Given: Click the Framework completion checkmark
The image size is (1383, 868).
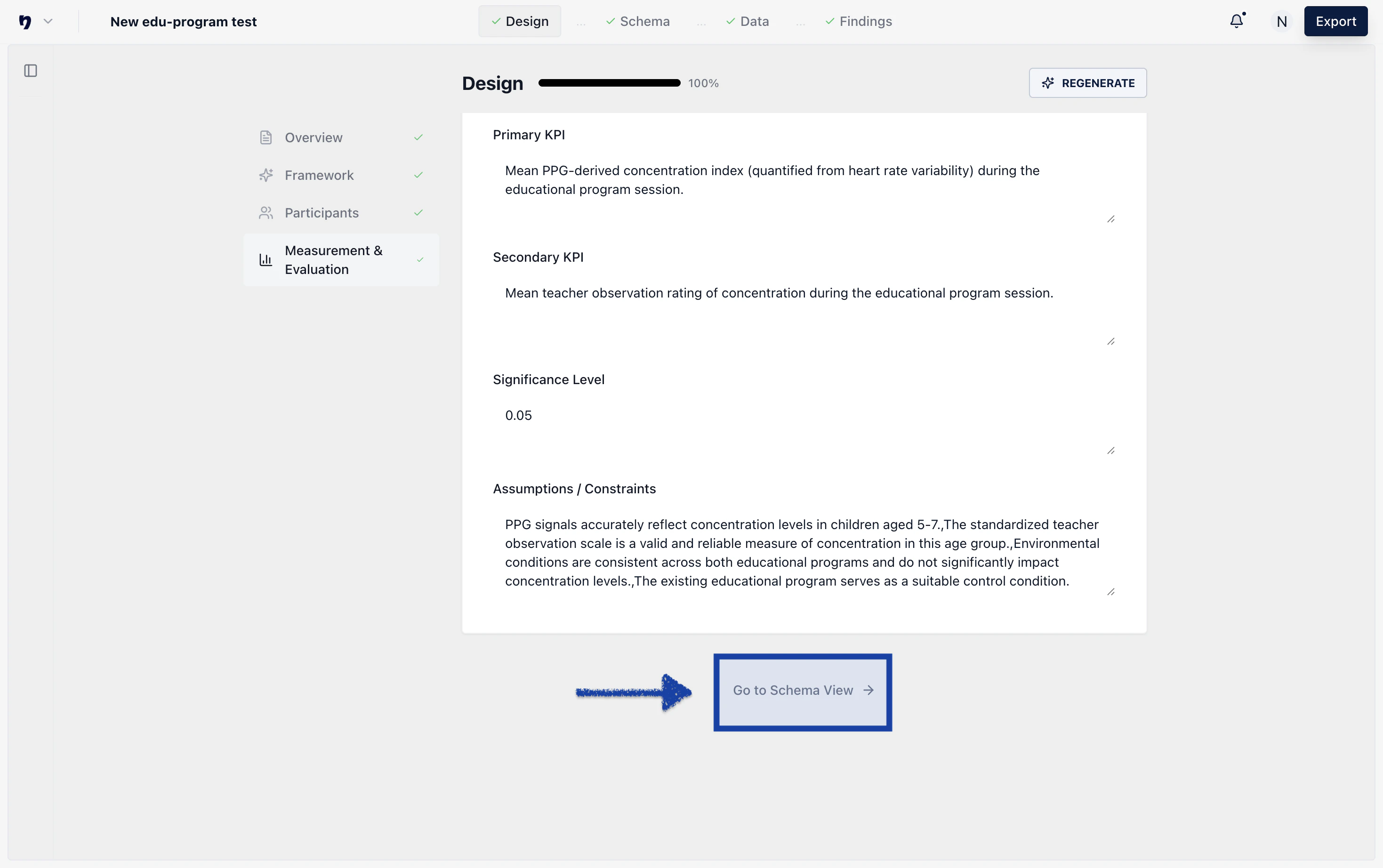Looking at the screenshot, I should pyautogui.click(x=418, y=175).
